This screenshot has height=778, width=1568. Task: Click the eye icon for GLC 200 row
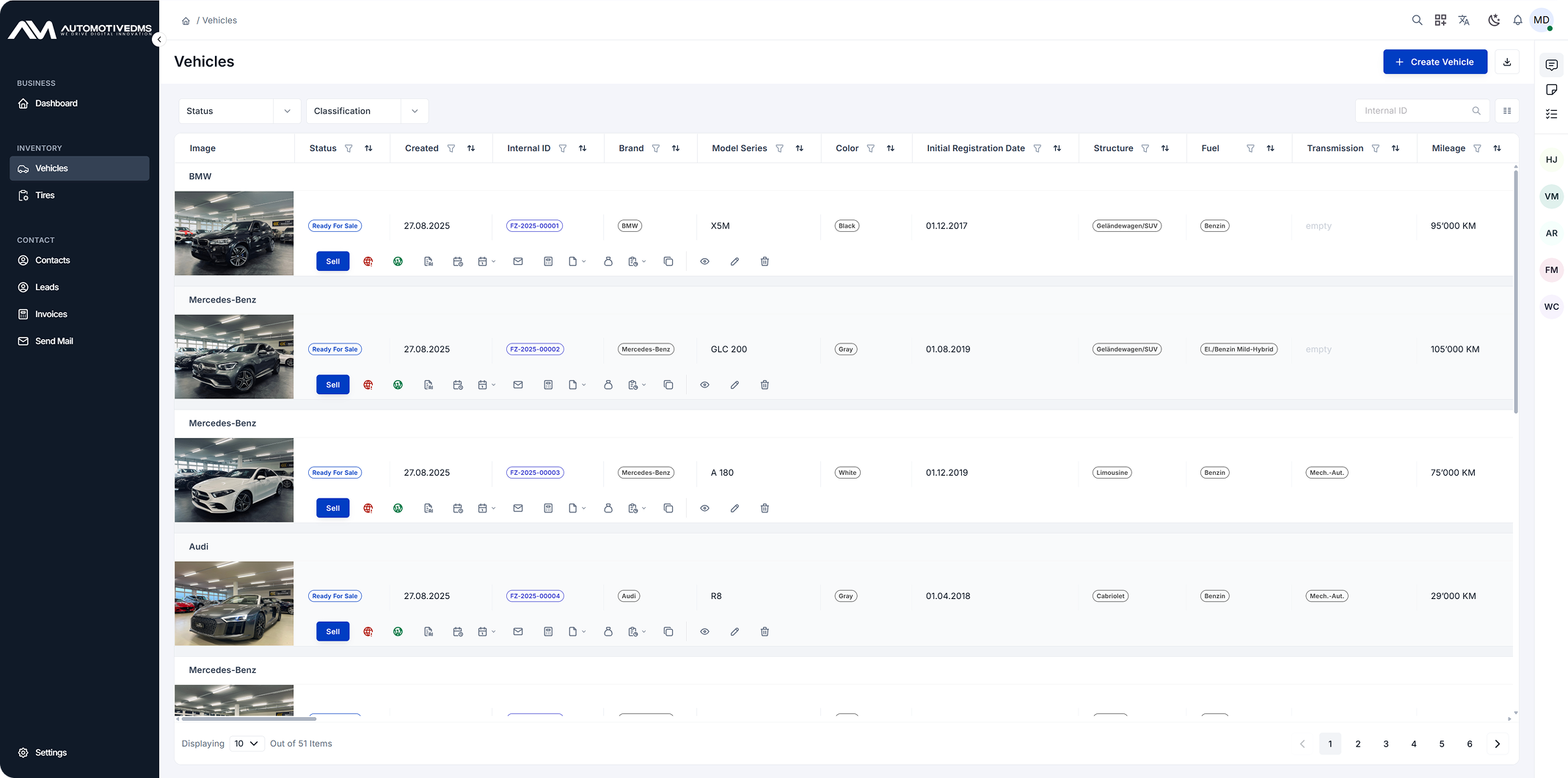point(704,385)
